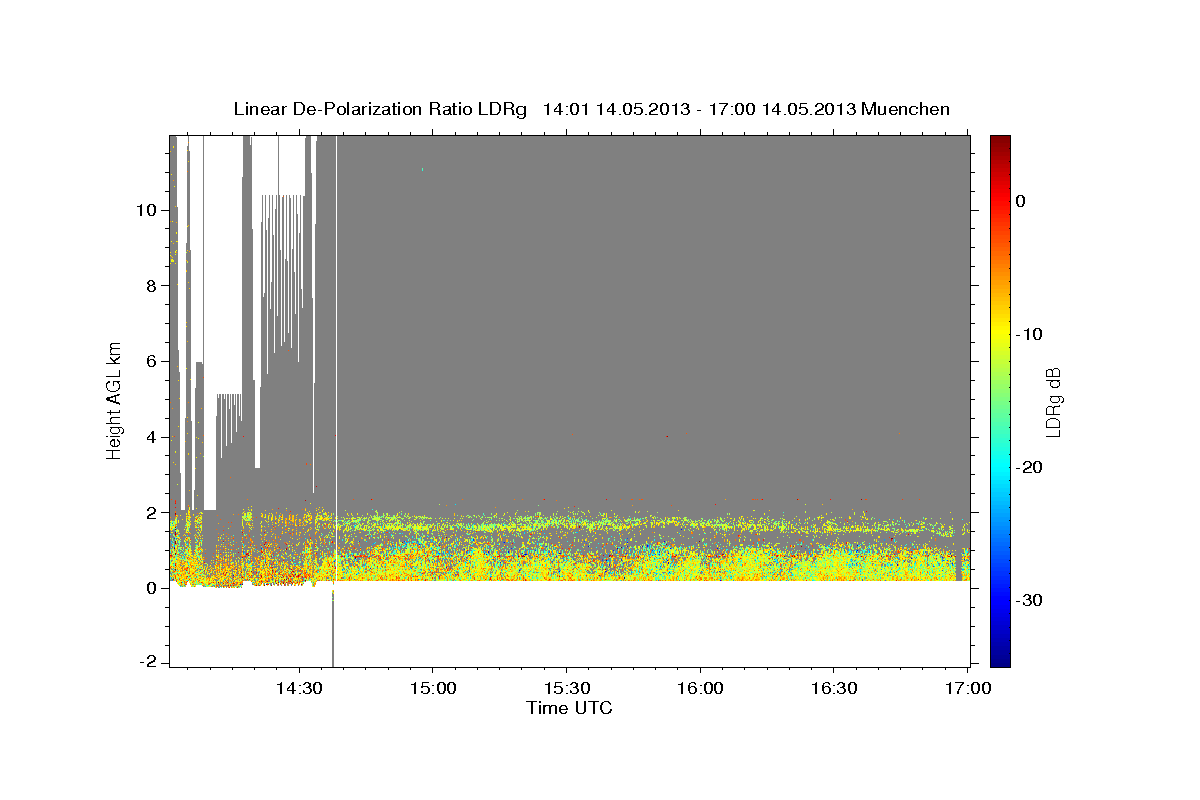The width and height of the screenshot is (1200, 800).
Task: Select the 16:00 time tick label
Action: (700, 688)
